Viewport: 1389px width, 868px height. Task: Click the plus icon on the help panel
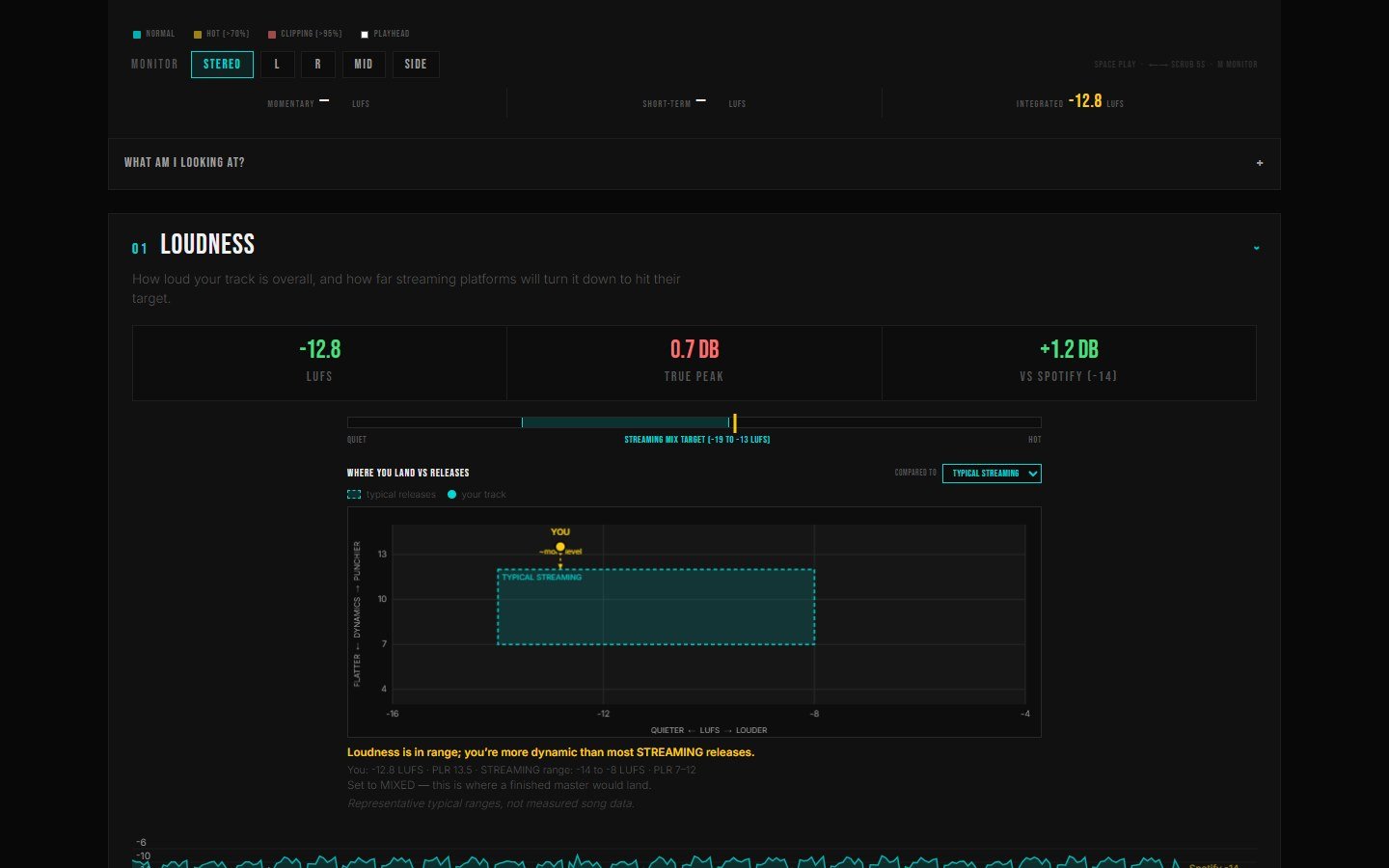[1260, 163]
